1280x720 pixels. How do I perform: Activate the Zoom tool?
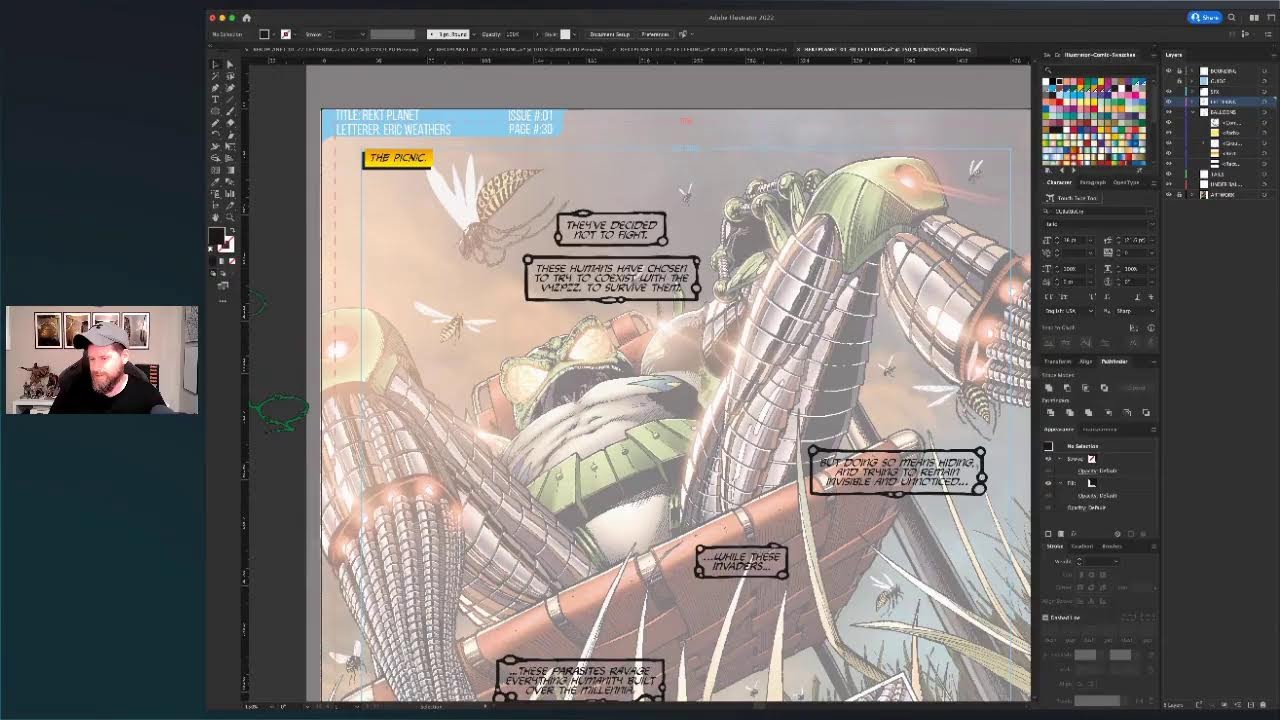(229, 217)
